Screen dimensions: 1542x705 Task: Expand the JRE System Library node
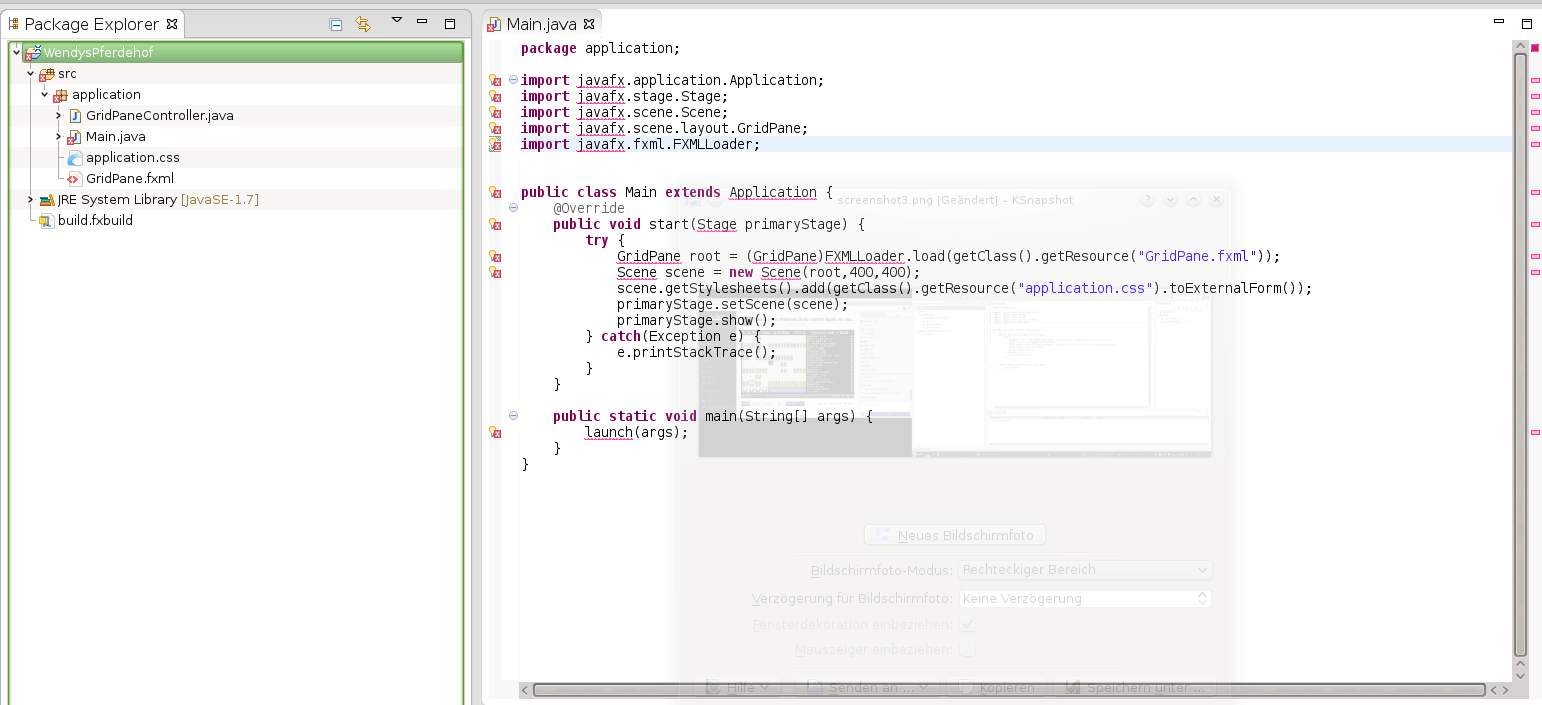coord(31,200)
